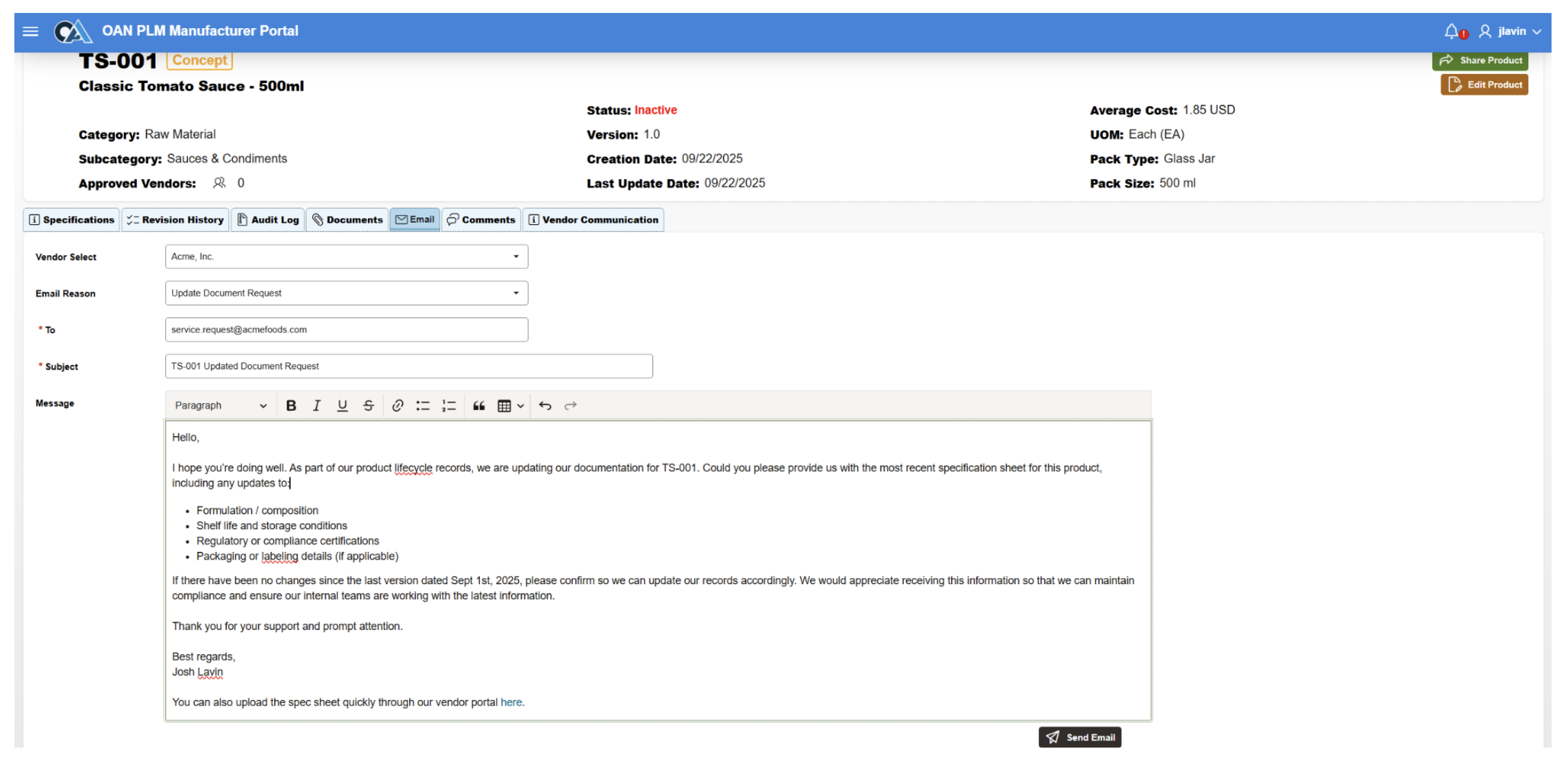Open the notifications bell
This screenshot has width=1568, height=772.
pyautogui.click(x=1451, y=32)
